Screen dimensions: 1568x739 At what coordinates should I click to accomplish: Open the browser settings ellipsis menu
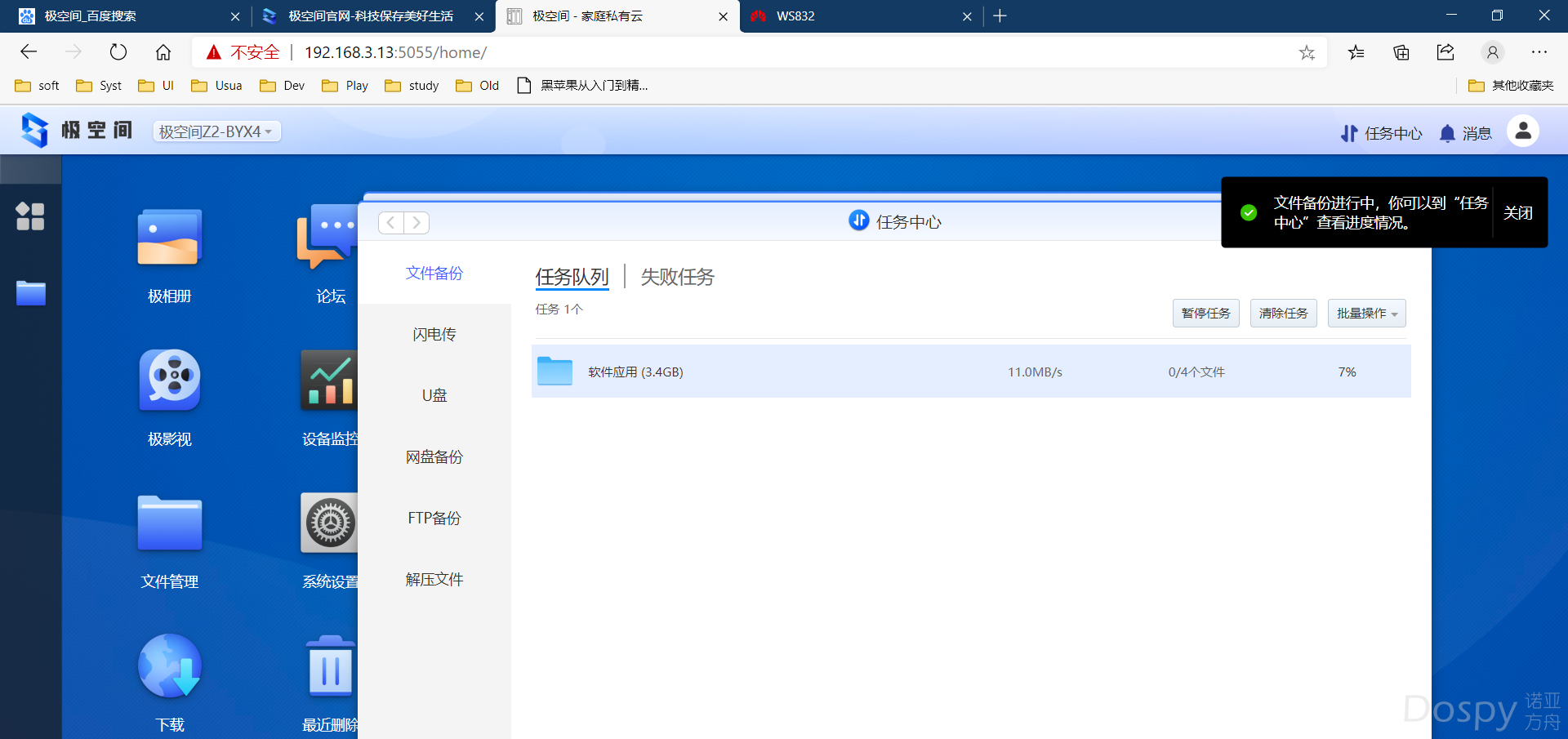[x=1539, y=52]
